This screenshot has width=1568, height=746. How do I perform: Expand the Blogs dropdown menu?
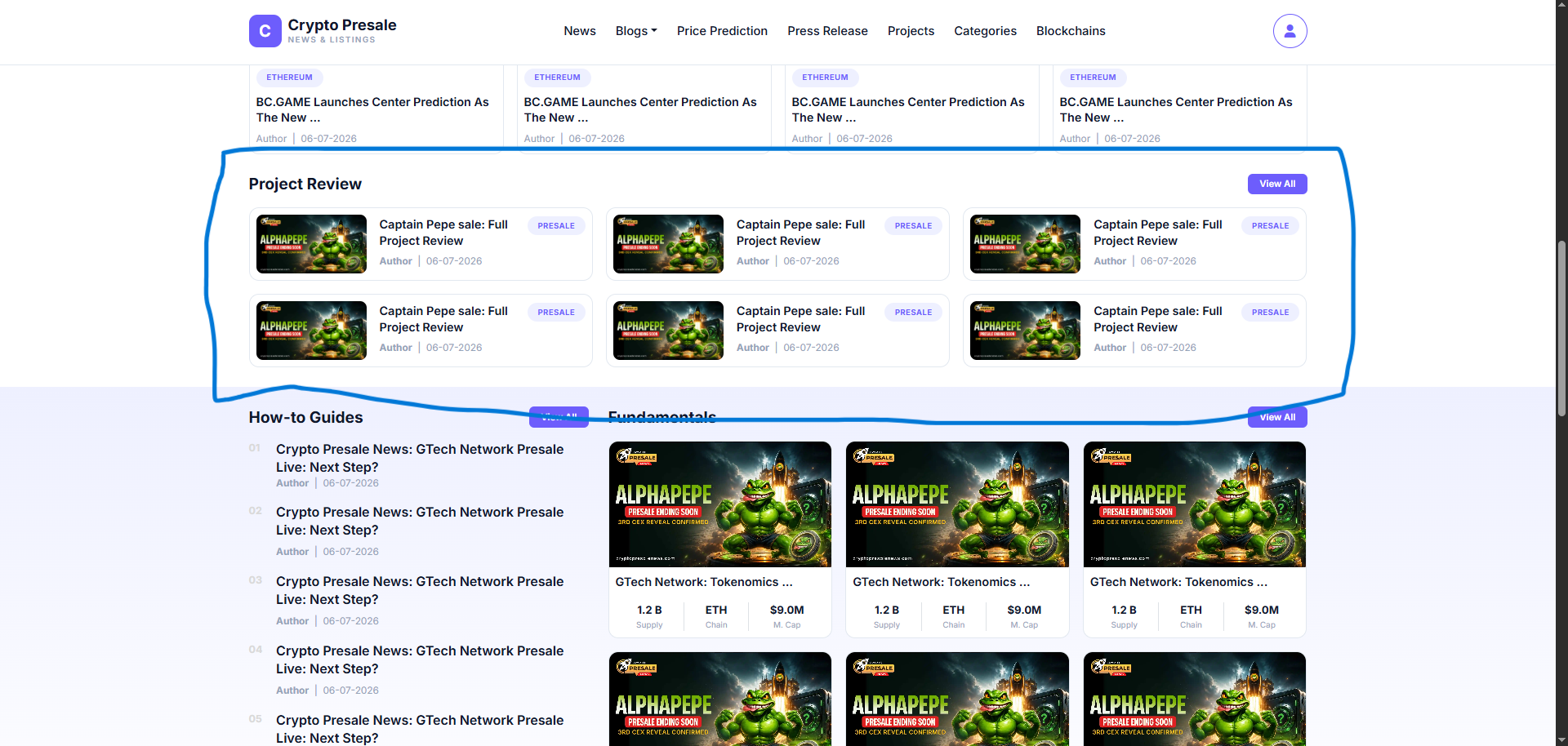[636, 31]
